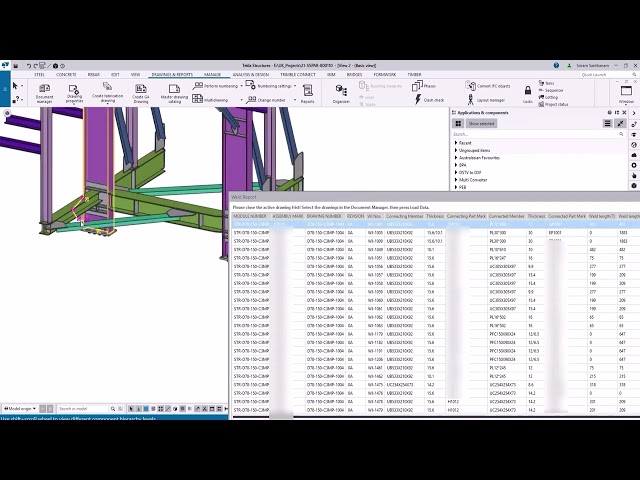
Task: Run Perform numbering
Action: (215, 86)
